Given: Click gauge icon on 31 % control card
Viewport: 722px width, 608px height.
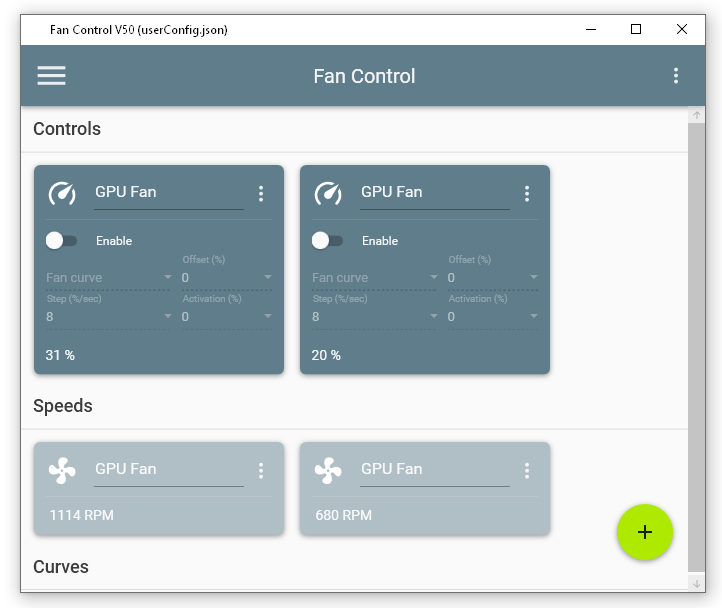Looking at the screenshot, I should coord(62,193).
